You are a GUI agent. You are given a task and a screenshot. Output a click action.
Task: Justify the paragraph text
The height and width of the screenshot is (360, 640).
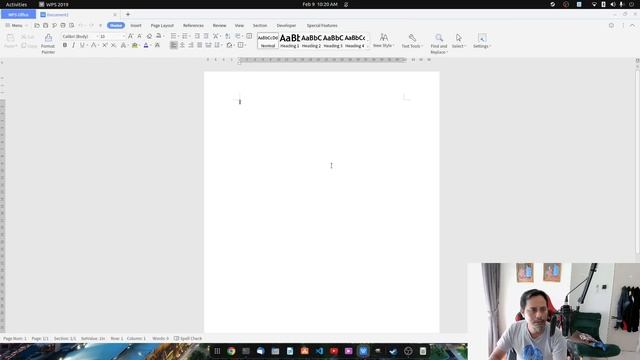point(200,45)
